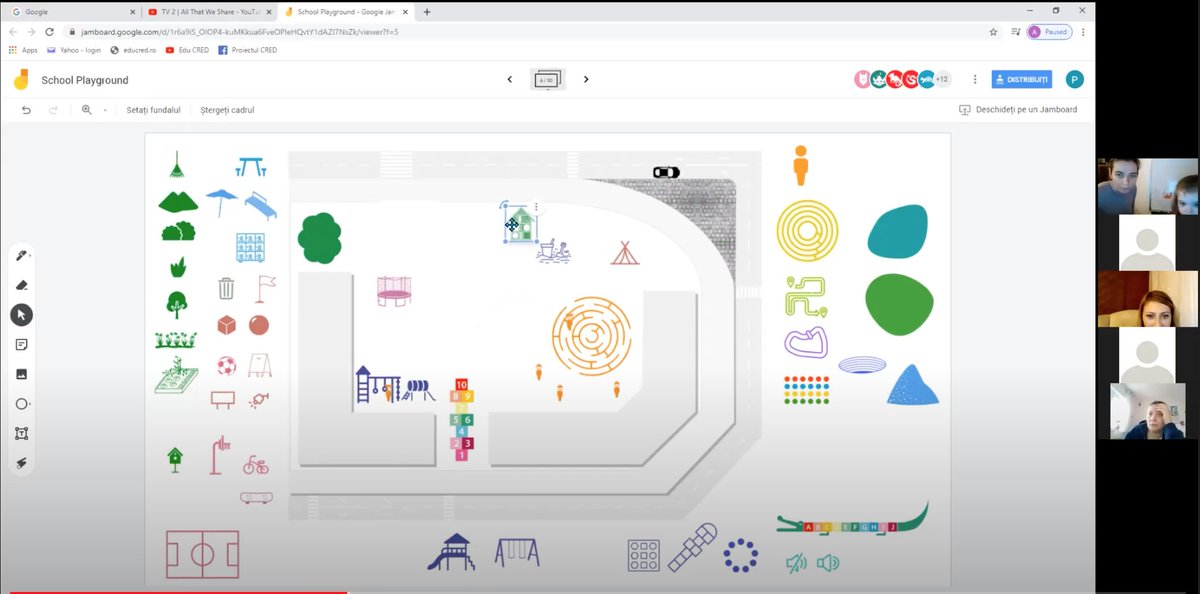Click Setați fundalul
The image size is (1200, 594).
coord(154,110)
